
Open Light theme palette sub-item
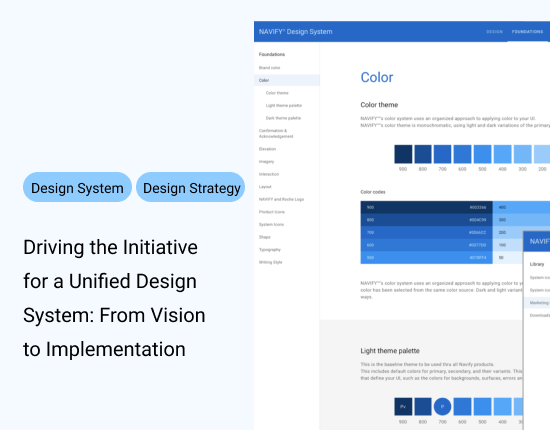point(284,106)
